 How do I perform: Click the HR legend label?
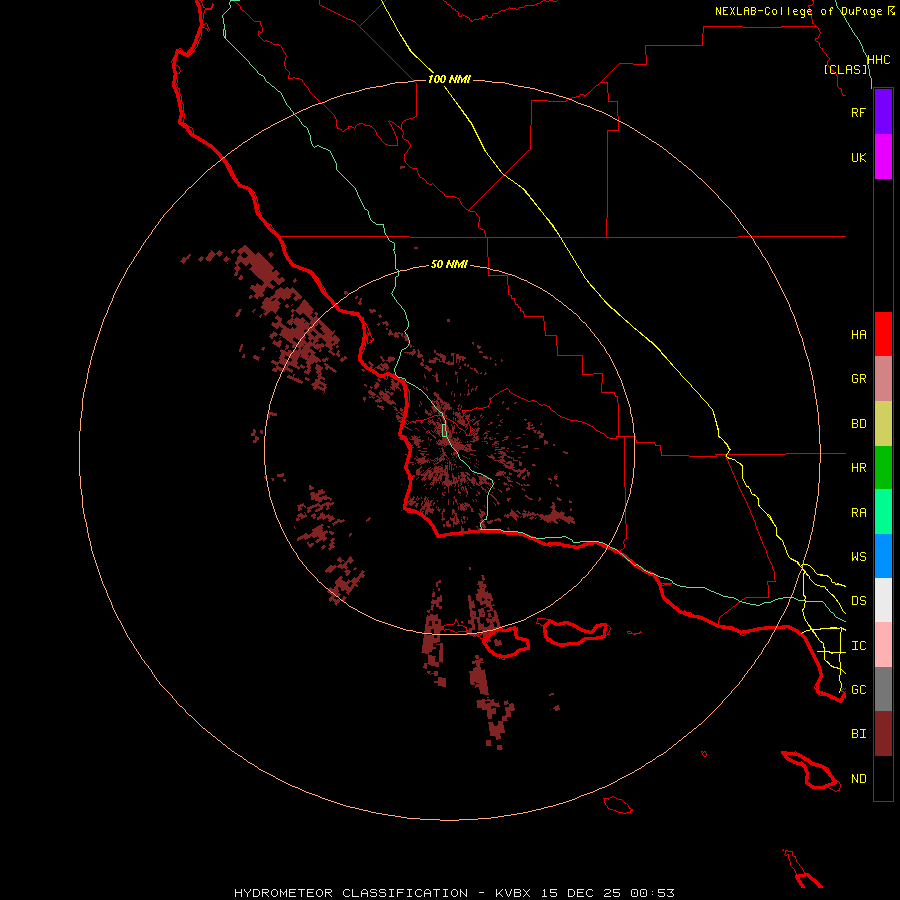point(858,468)
